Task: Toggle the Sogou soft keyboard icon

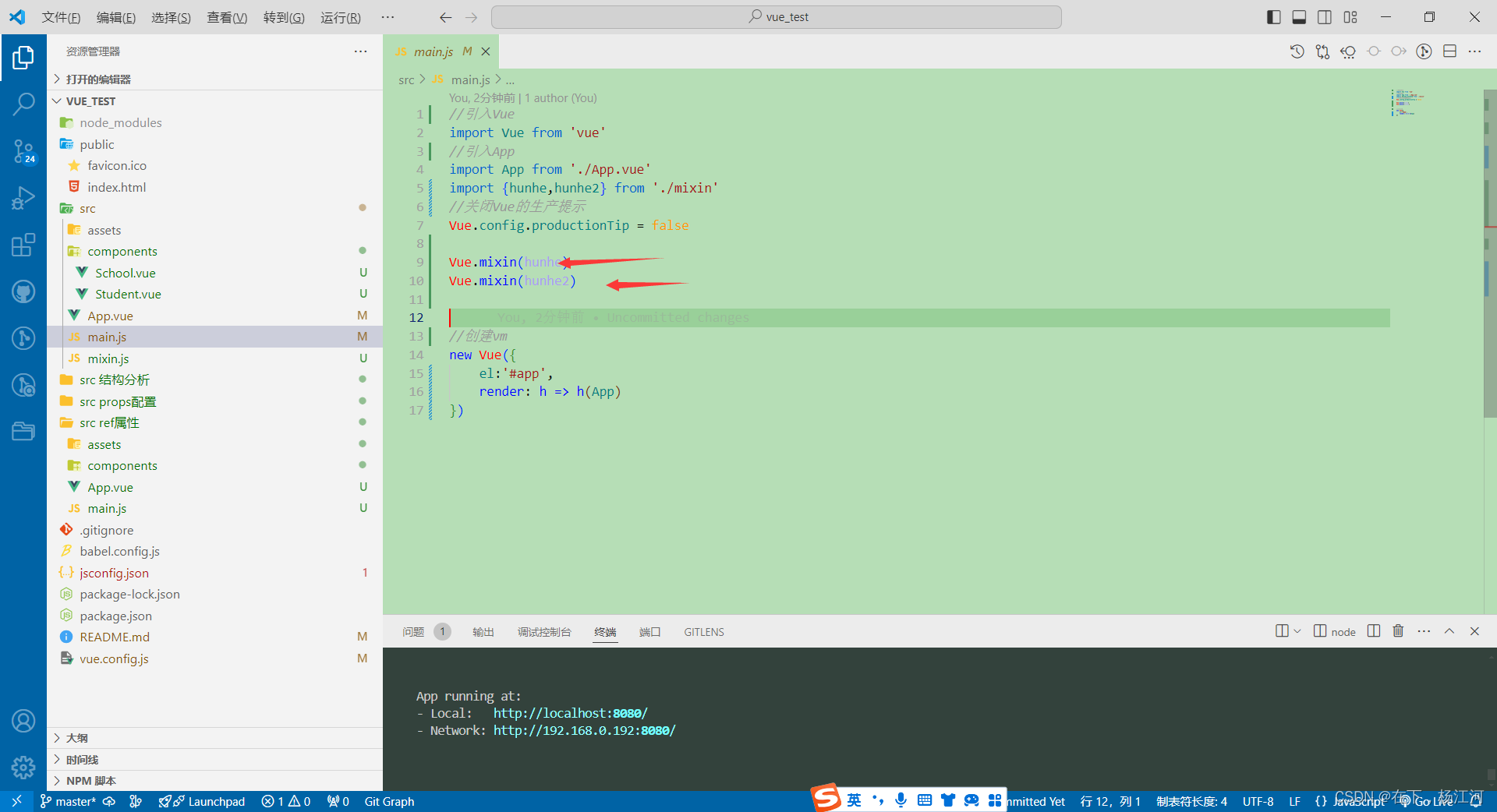Action: point(925,800)
